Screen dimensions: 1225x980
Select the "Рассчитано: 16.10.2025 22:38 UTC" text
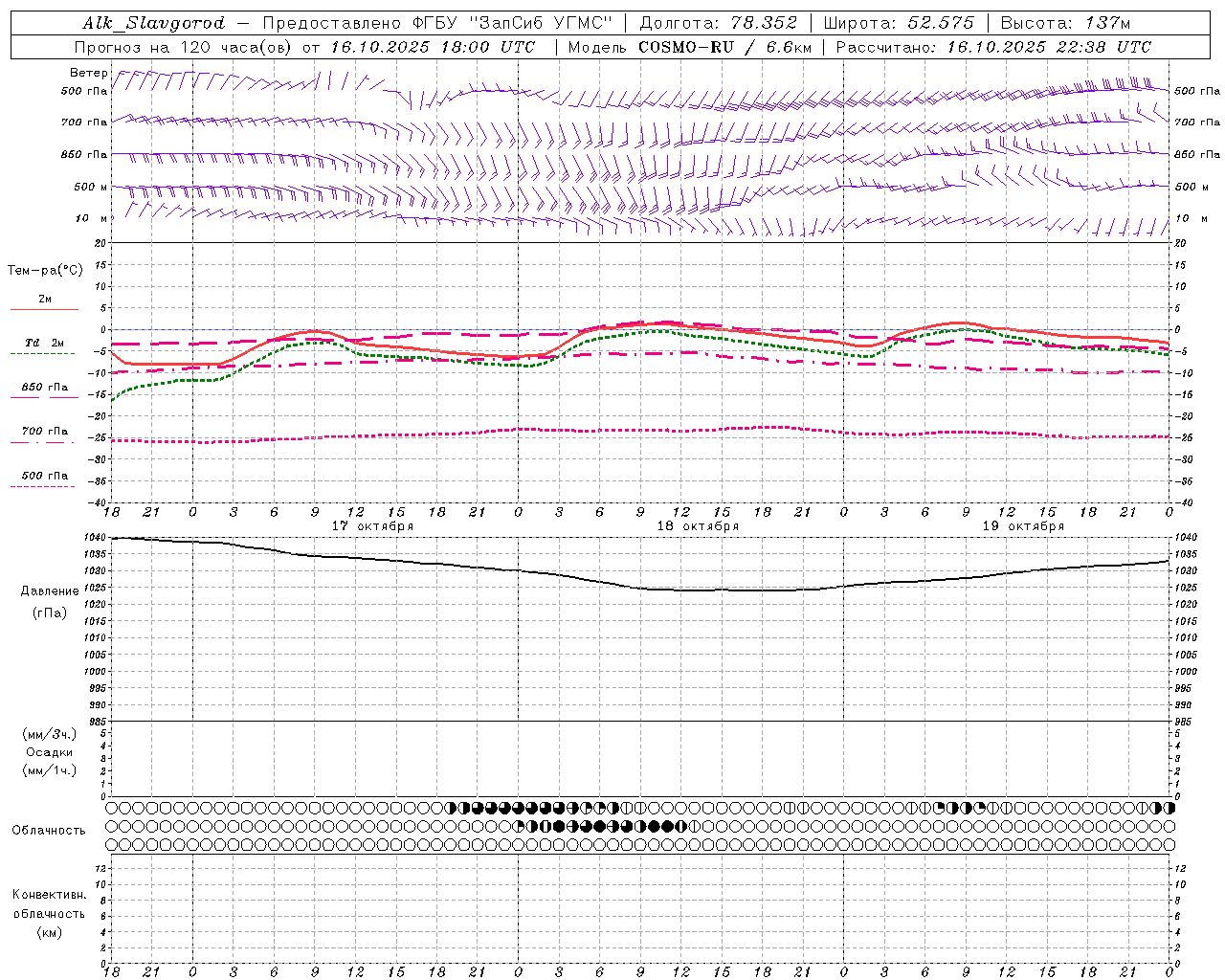click(x=993, y=47)
